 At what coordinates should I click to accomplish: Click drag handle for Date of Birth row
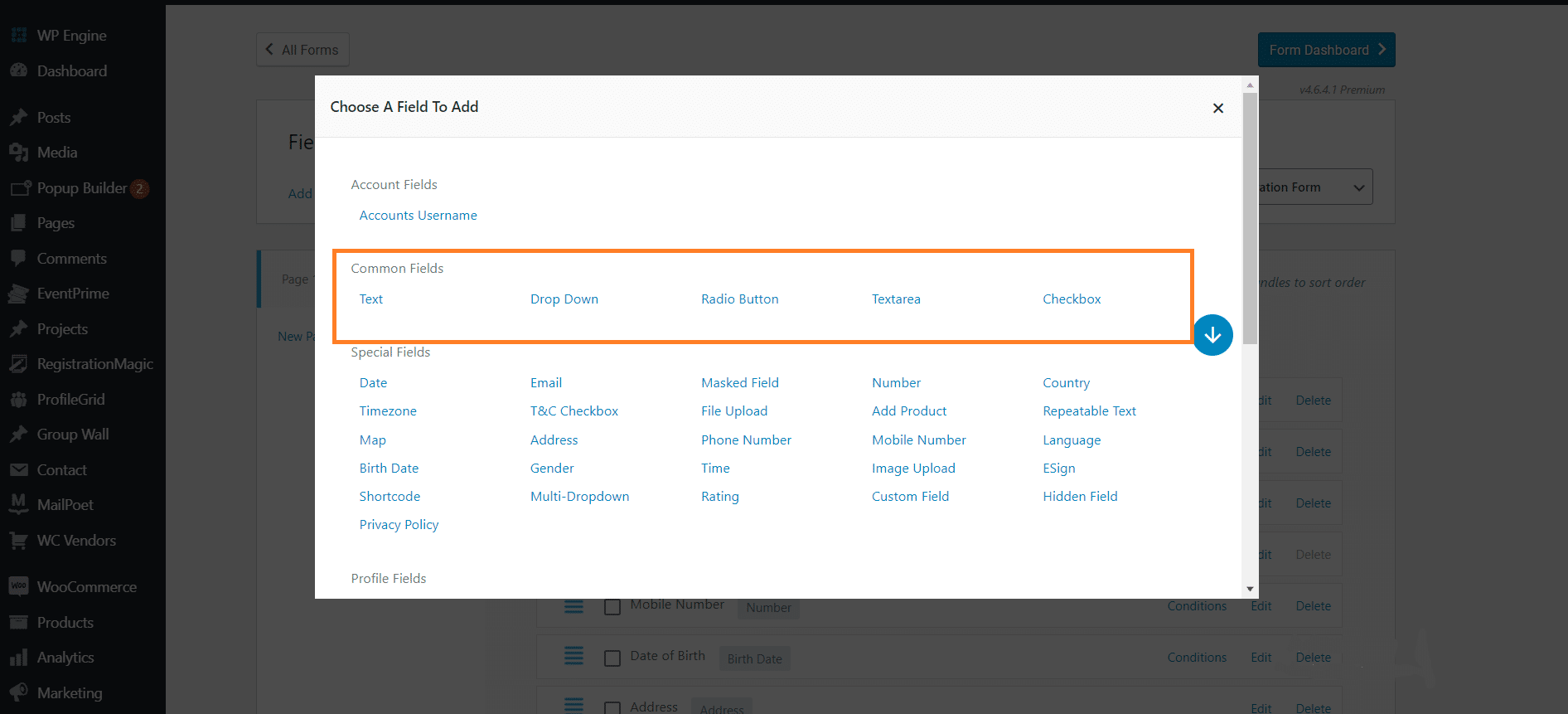(x=573, y=657)
